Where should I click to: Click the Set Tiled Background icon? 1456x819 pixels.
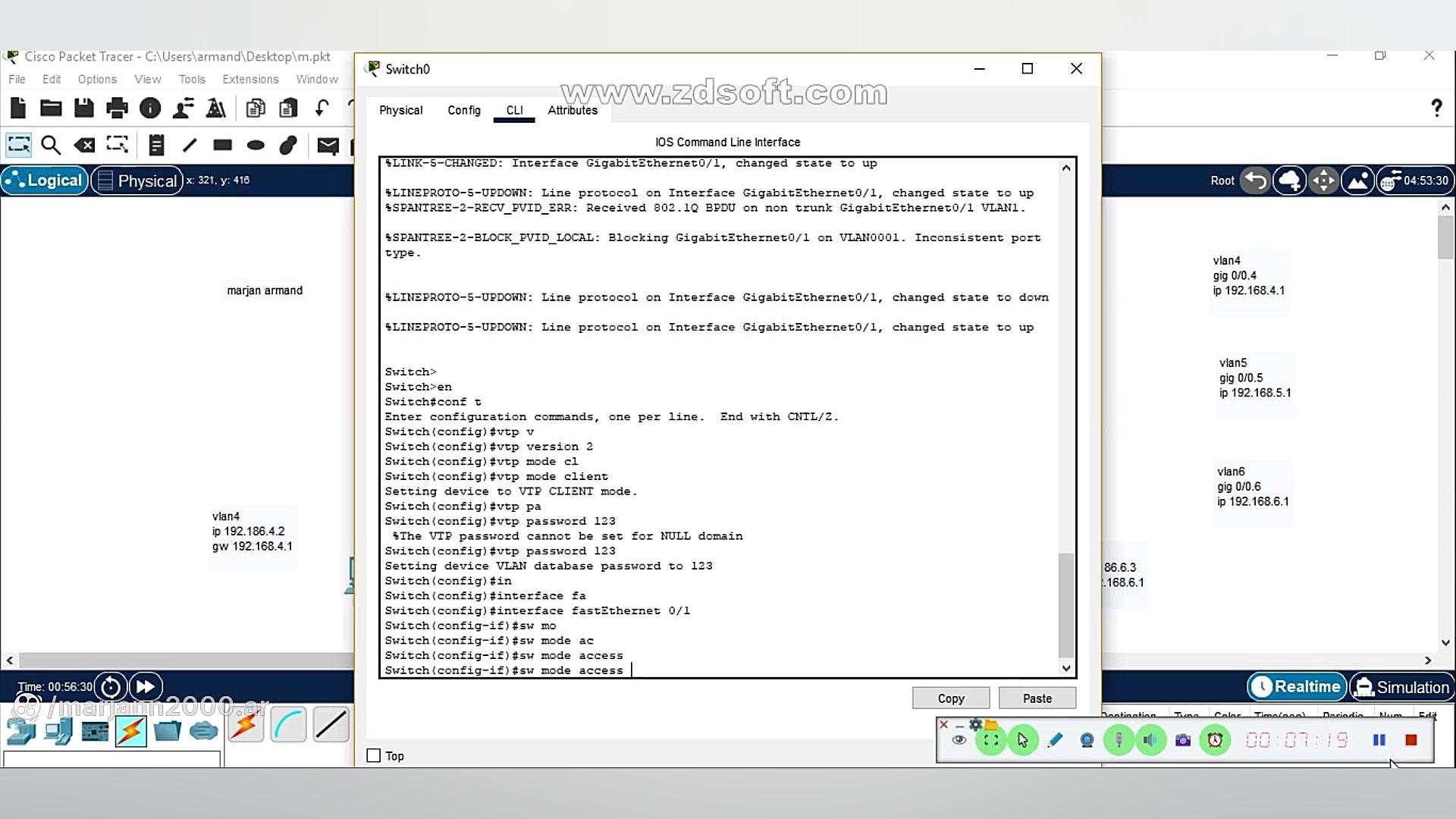(1357, 180)
